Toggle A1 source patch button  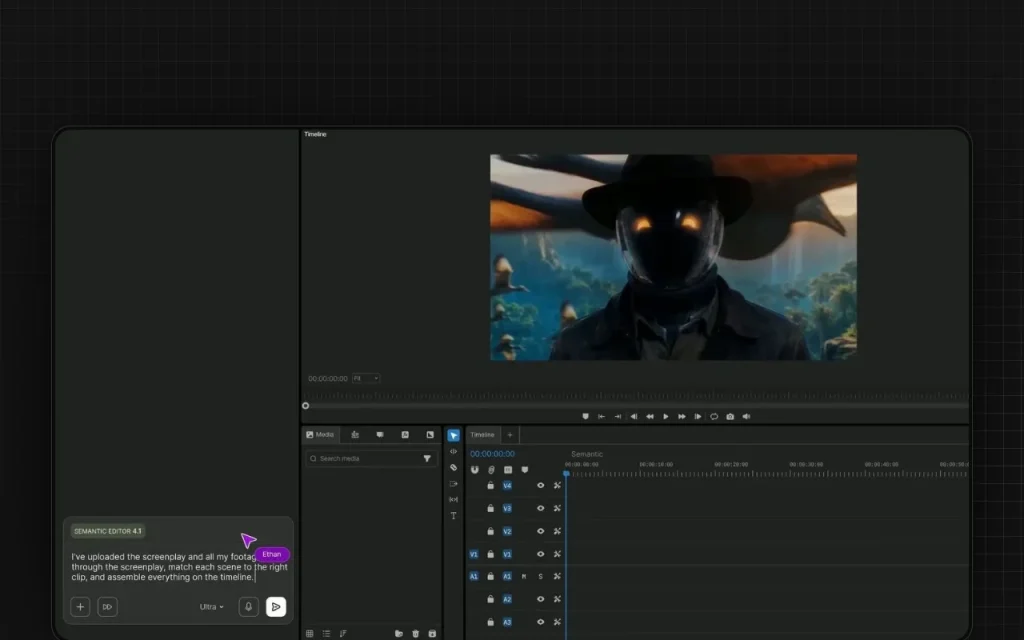tap(474, 576)
